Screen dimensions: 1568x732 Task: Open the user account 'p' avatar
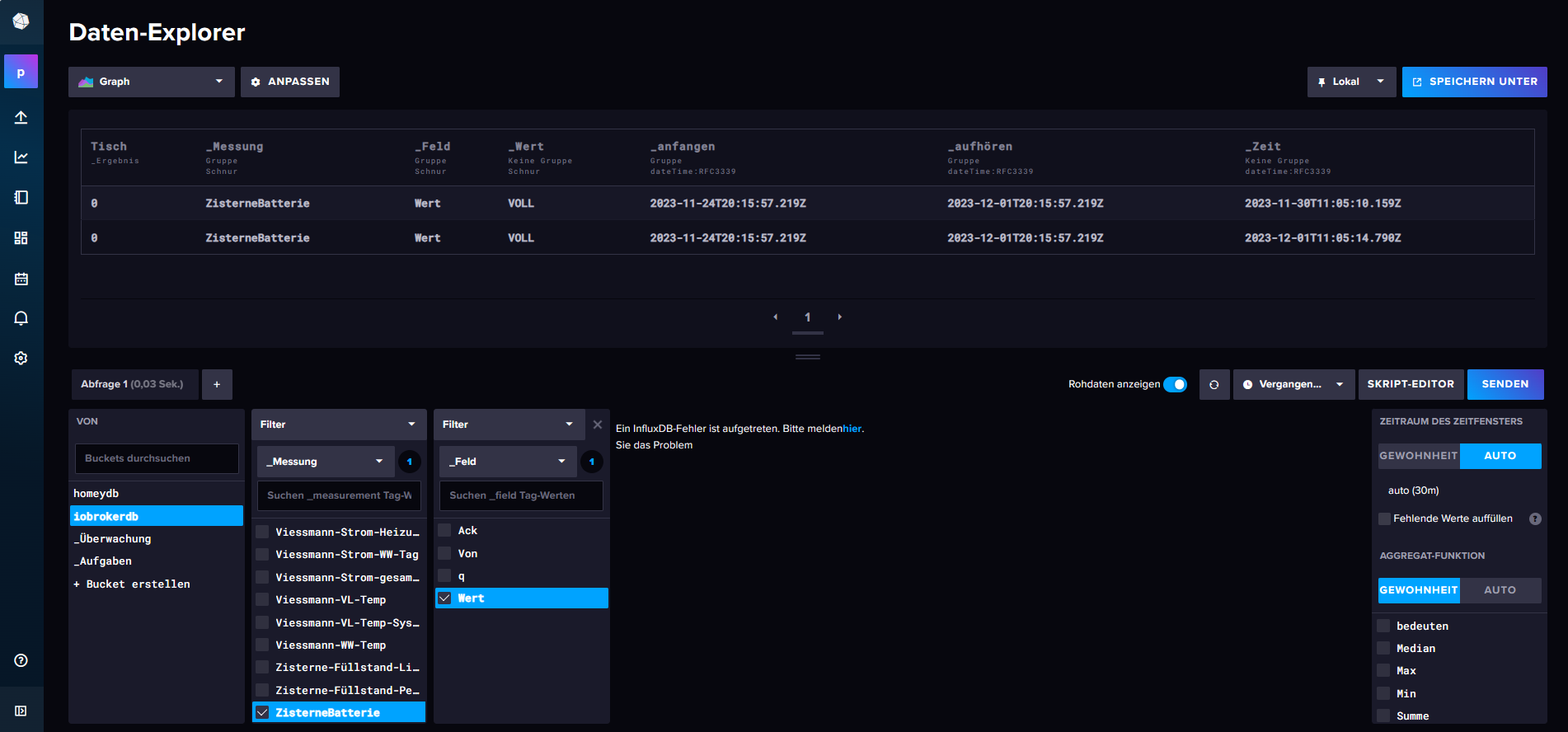21,72
